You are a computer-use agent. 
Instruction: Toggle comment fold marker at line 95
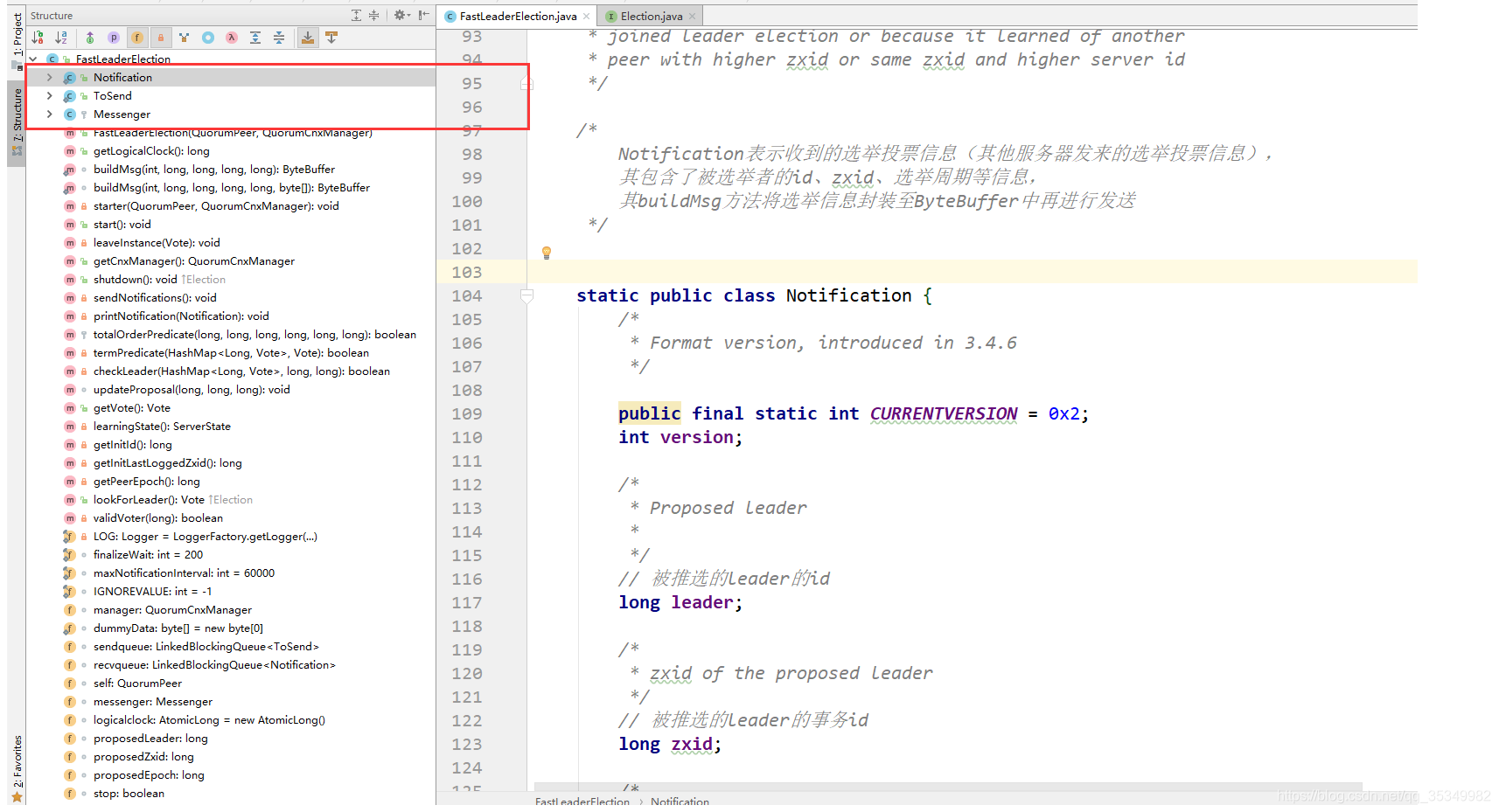pyautogui.click(x=526, y=84)
